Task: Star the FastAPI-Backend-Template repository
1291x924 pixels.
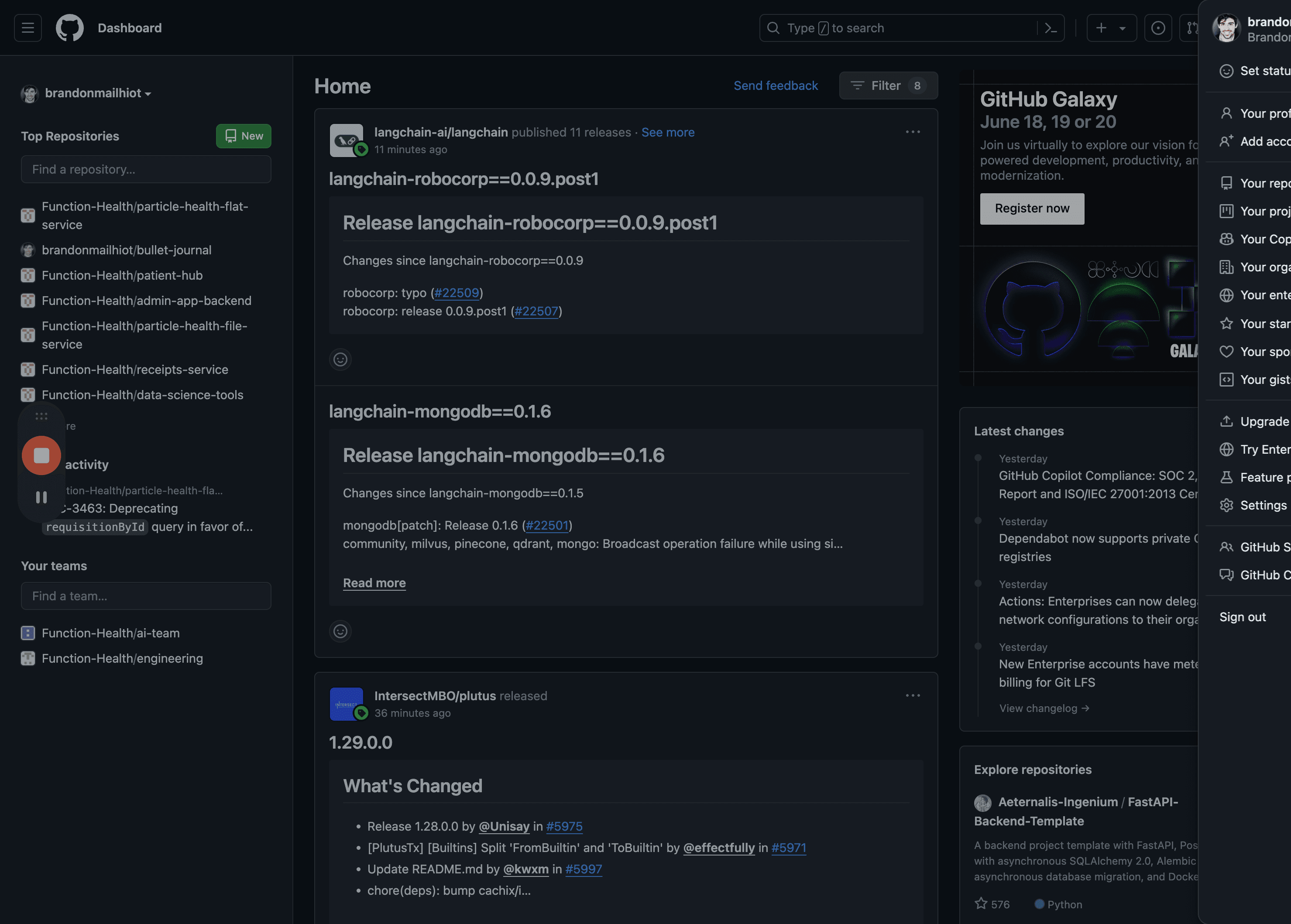Action: pos(981,903)
